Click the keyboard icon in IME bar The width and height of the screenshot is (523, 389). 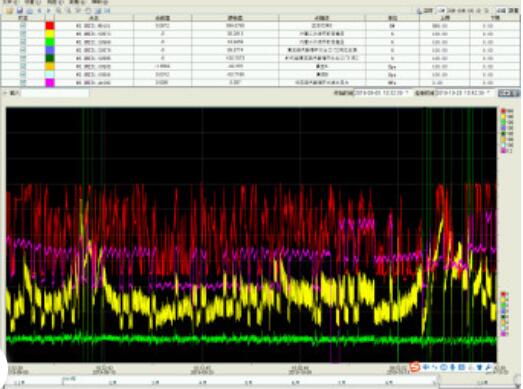[462, 368]
